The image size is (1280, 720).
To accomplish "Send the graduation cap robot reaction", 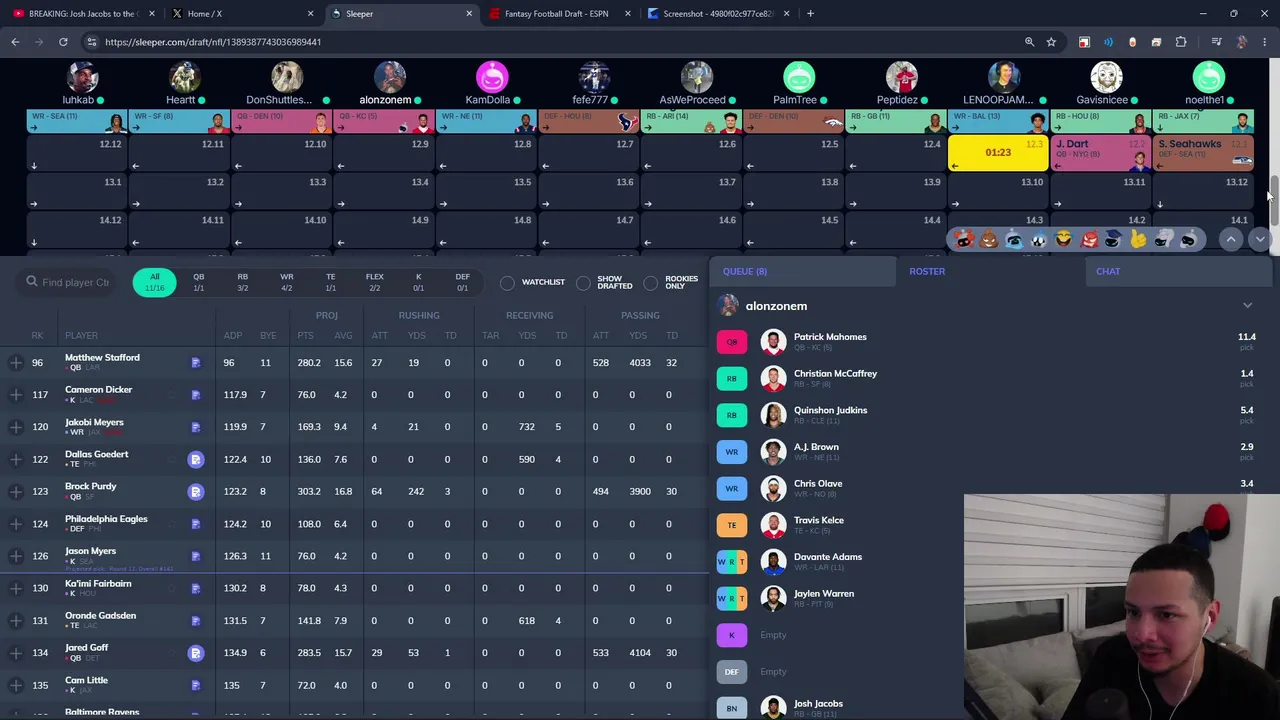I will [x=1113, y=239].
